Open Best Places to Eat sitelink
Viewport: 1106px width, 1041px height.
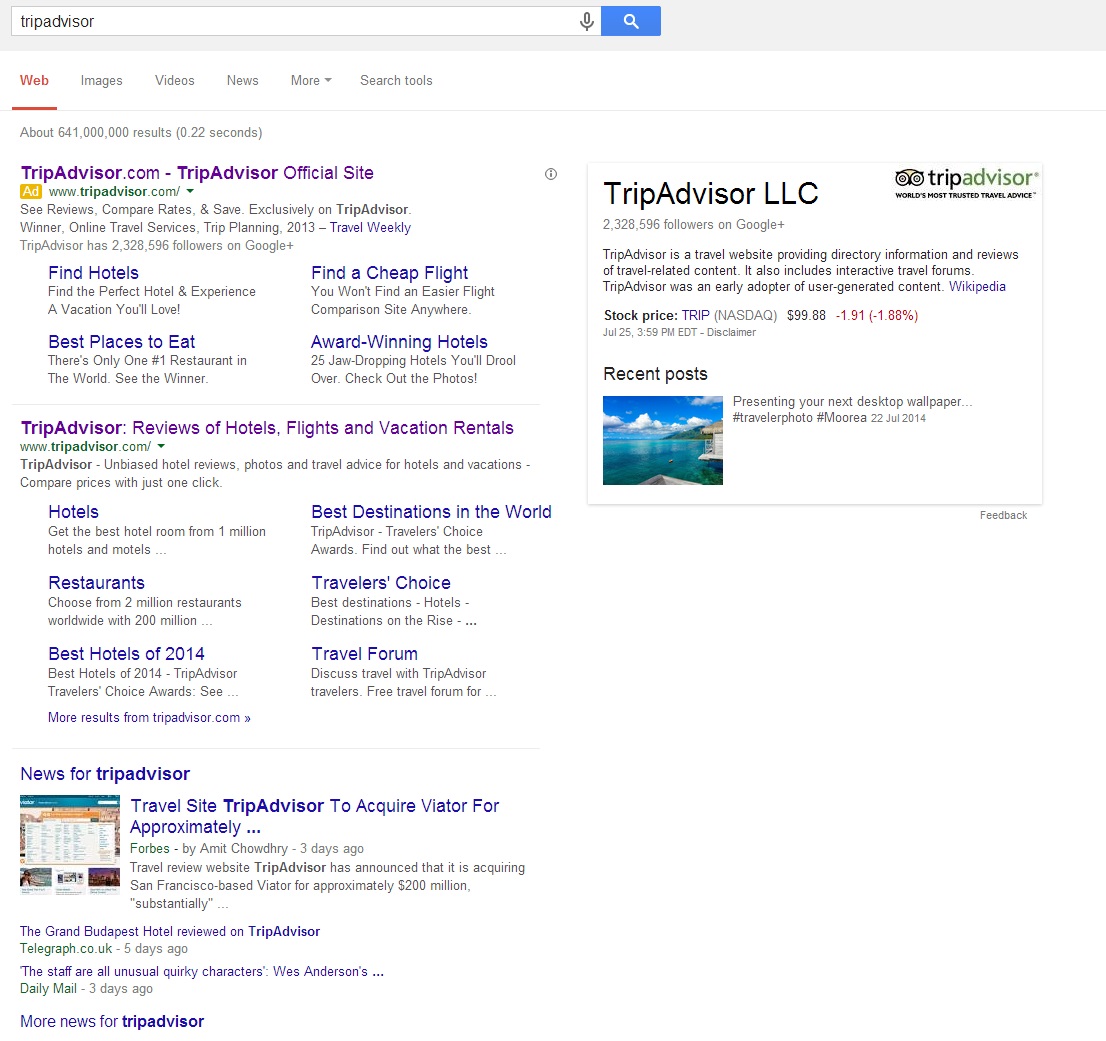click(121, 342)
